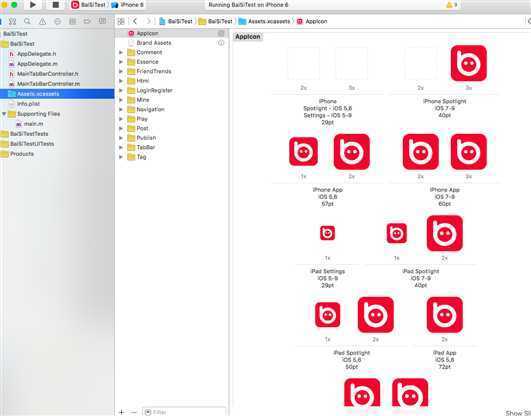Select iPhone Spotlight 40pt 3x icon well
This screenshot has width=531, height=416.
tap(469, 63)
